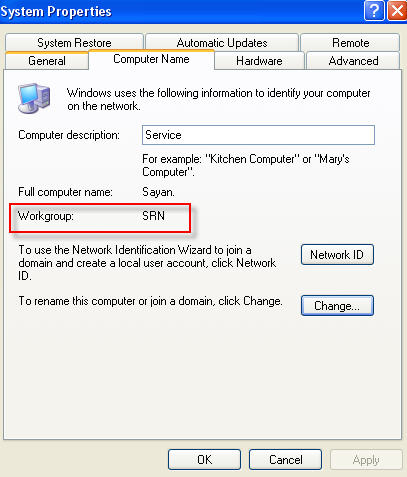Click the Sayan full computer name text
This screenshot has height=477, width=407.
(158, 192)
